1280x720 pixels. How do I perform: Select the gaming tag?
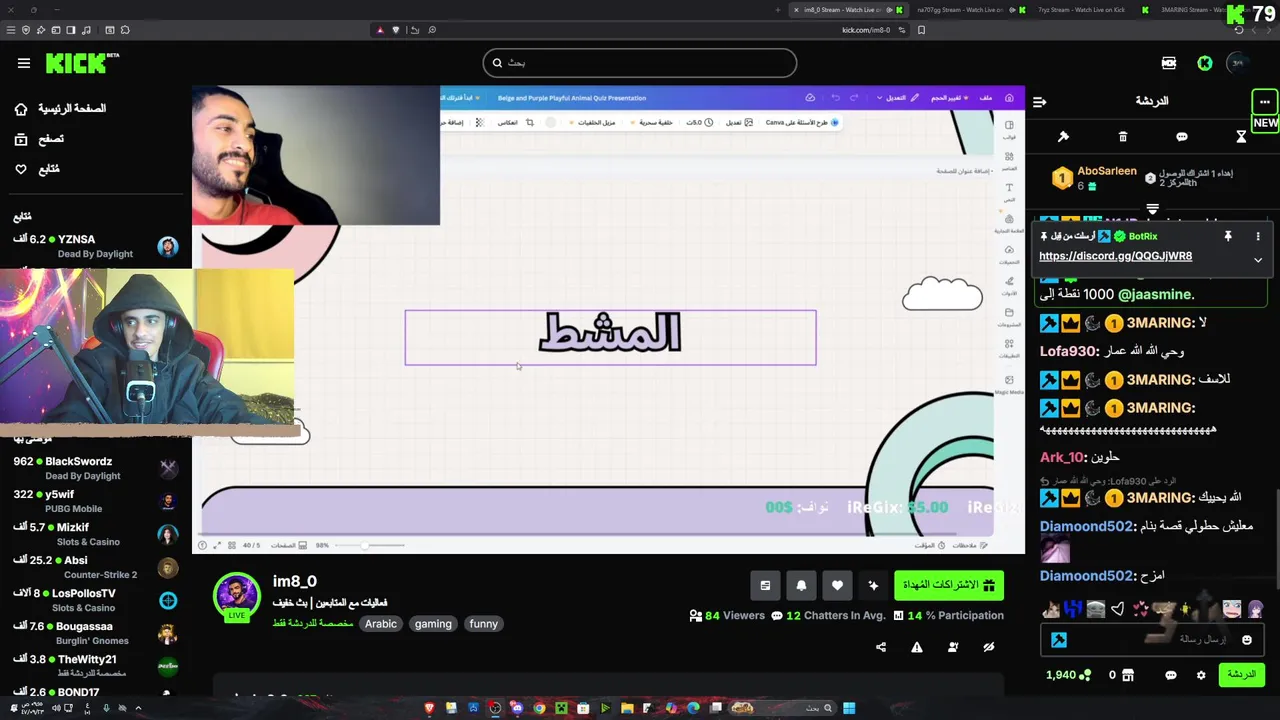pyautogui.click(x=433, y=624)
